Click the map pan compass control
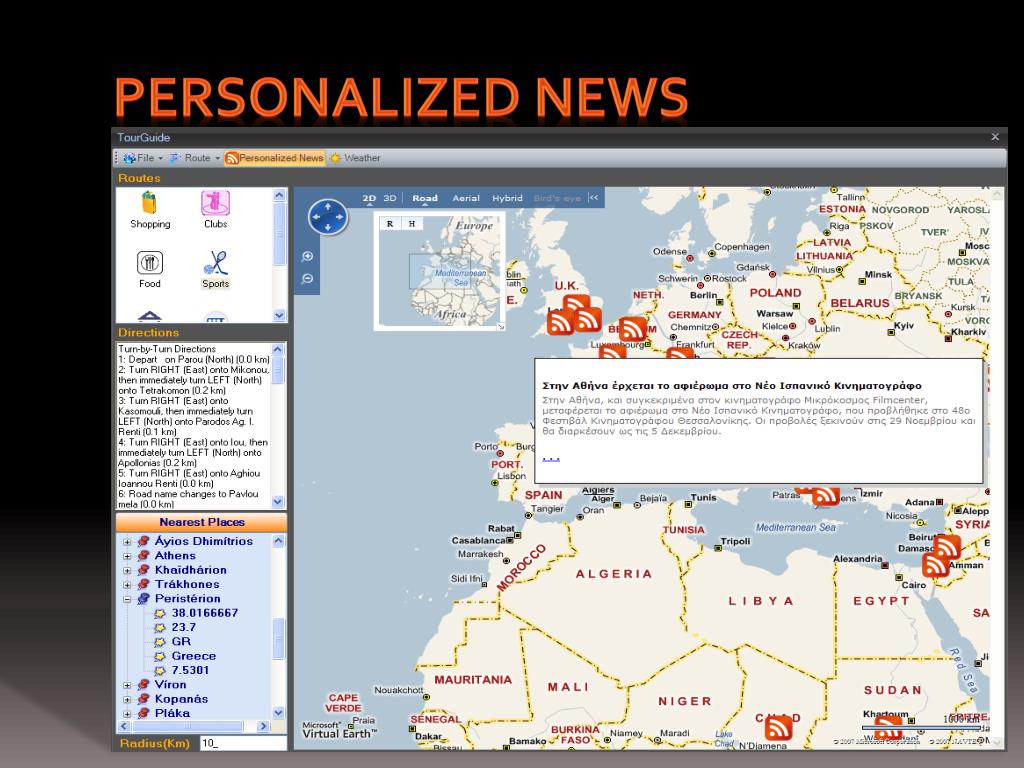Viewport: 1024px width, 768px height. coord(328,216)
